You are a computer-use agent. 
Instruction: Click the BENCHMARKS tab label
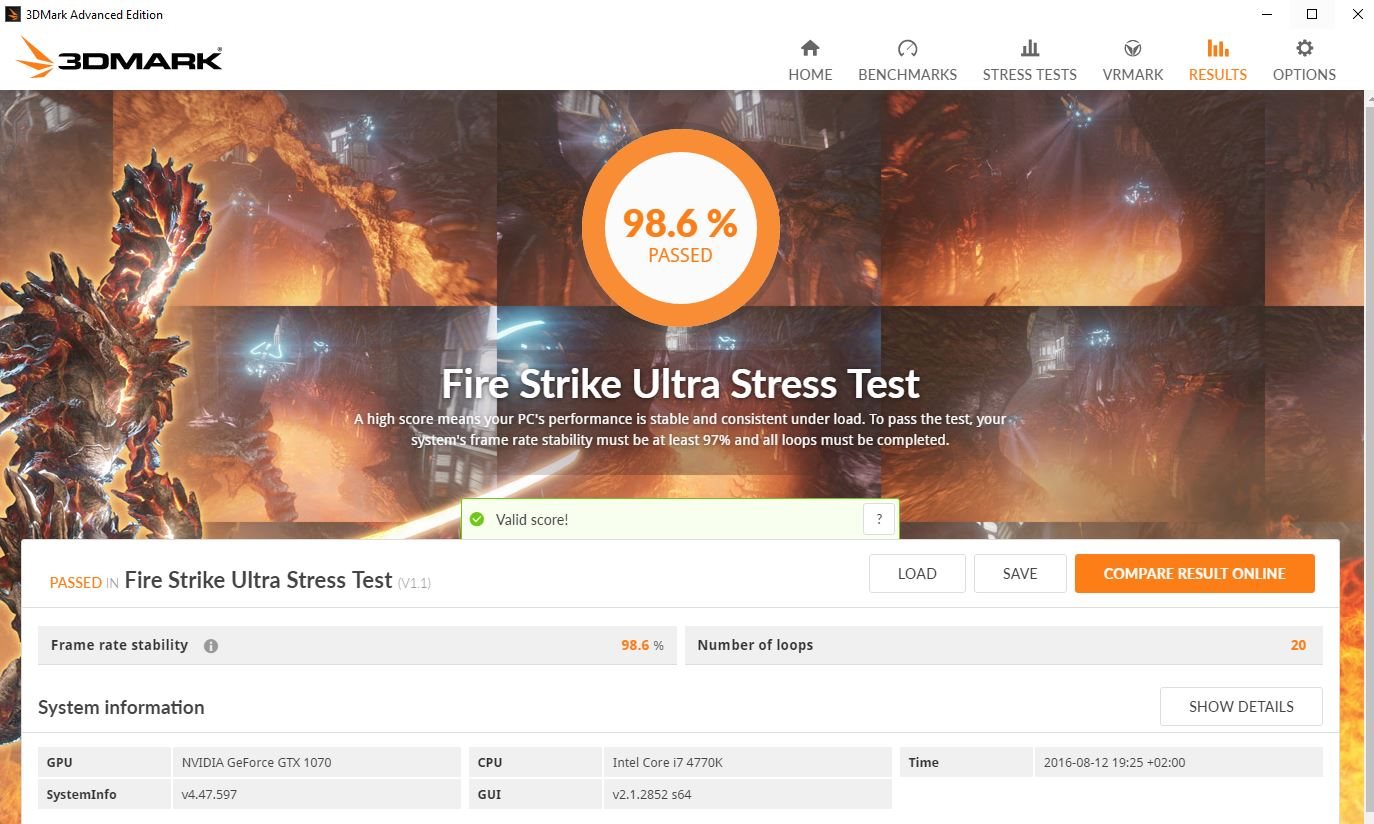click(x=907, y=75)
